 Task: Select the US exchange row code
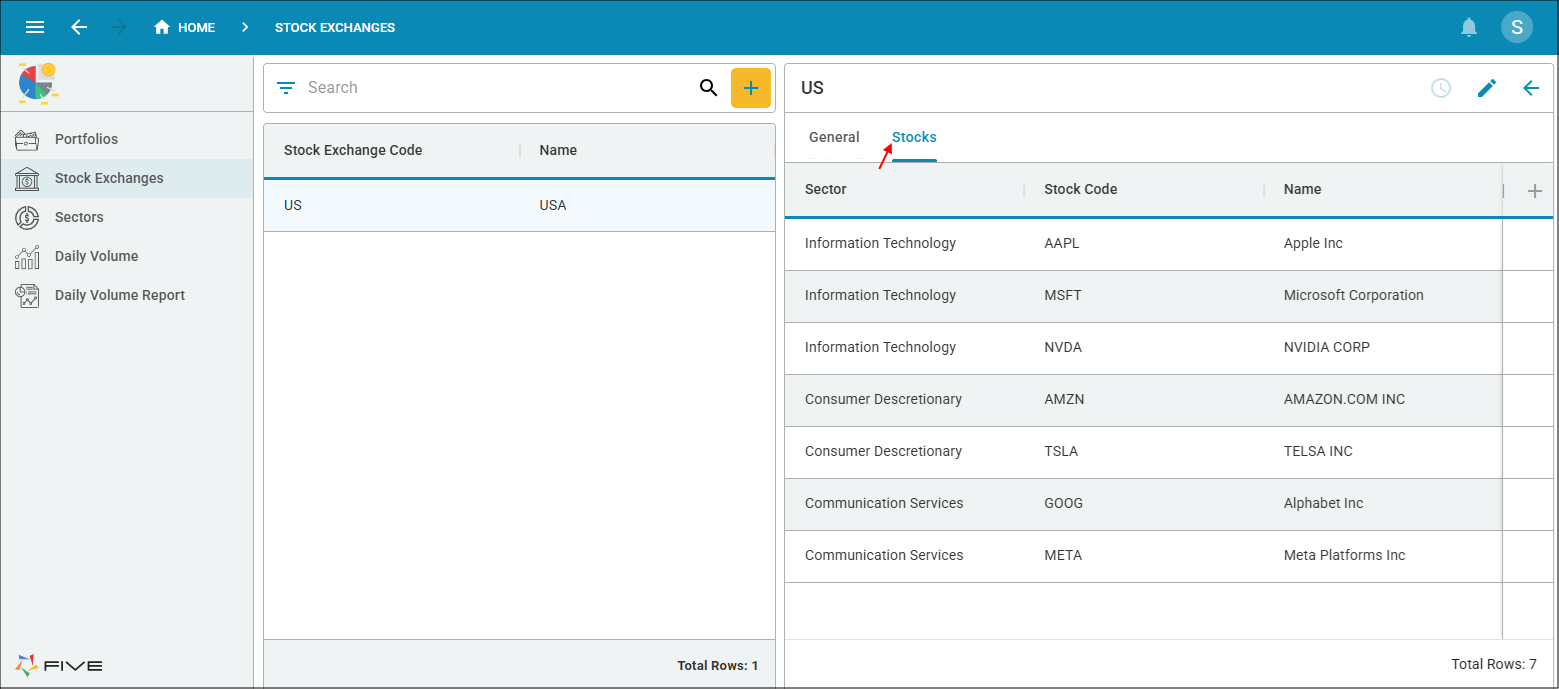(x=293, y=205)
